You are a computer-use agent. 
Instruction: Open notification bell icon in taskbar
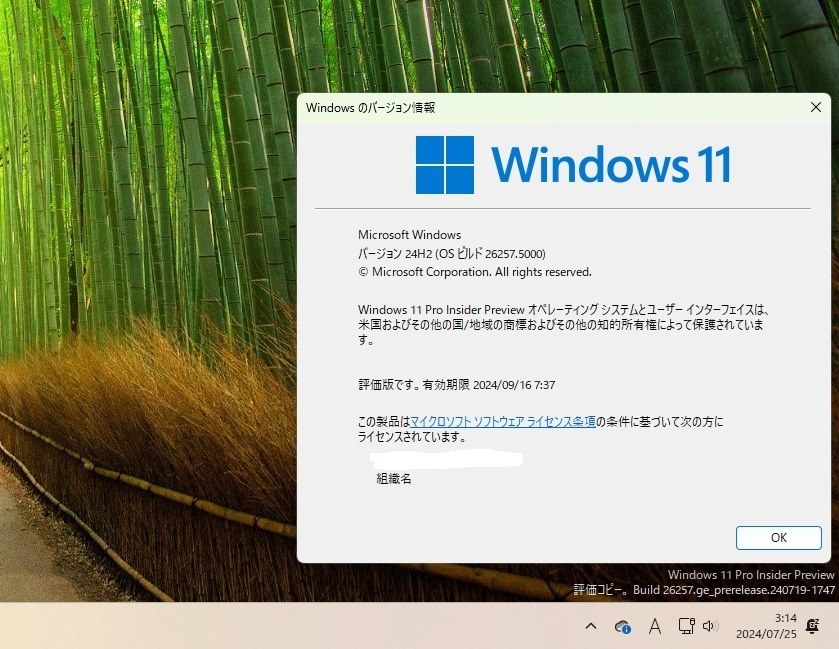[x=812, y=626]
